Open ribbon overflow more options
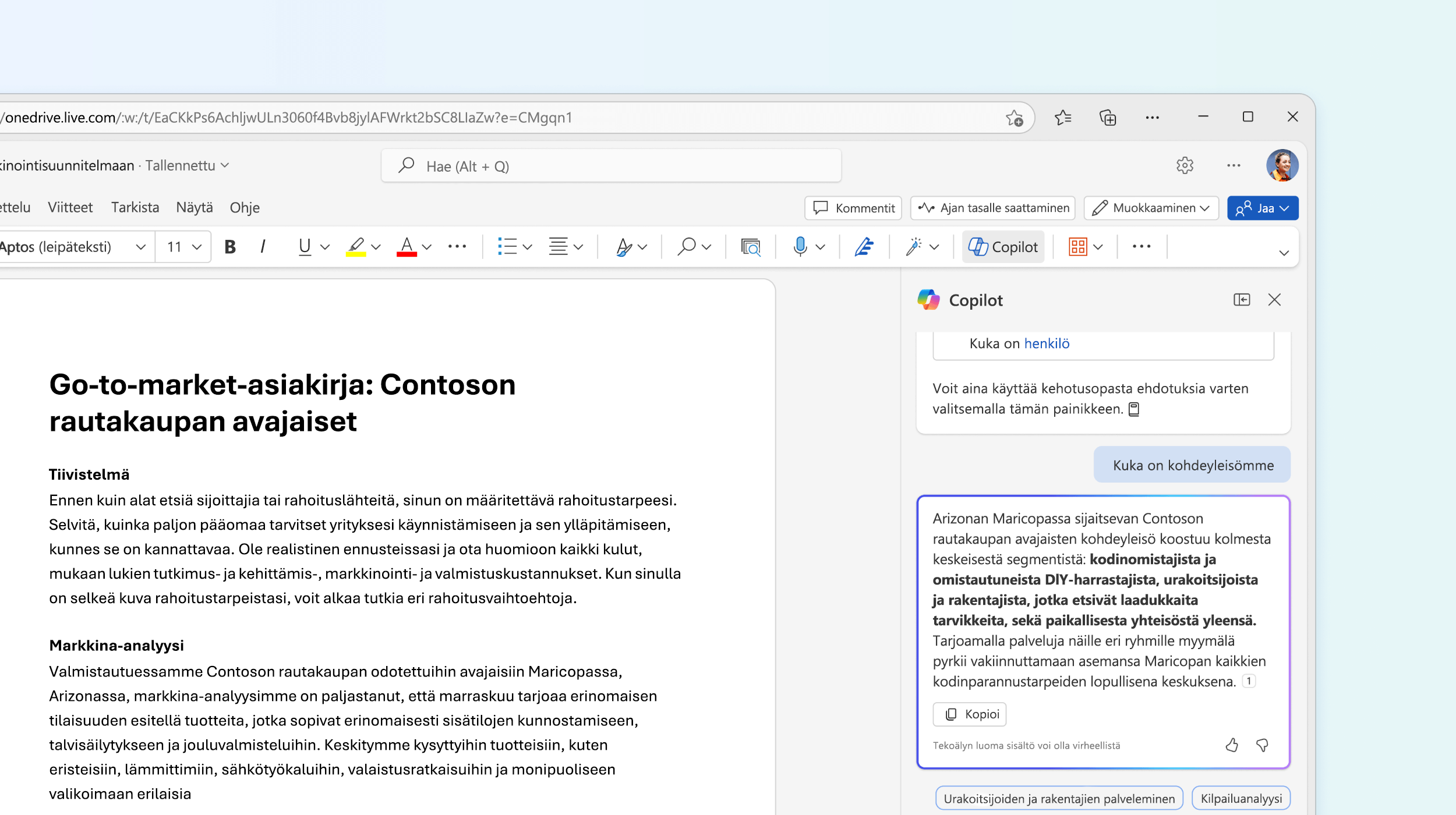 tap(1142, 247)
